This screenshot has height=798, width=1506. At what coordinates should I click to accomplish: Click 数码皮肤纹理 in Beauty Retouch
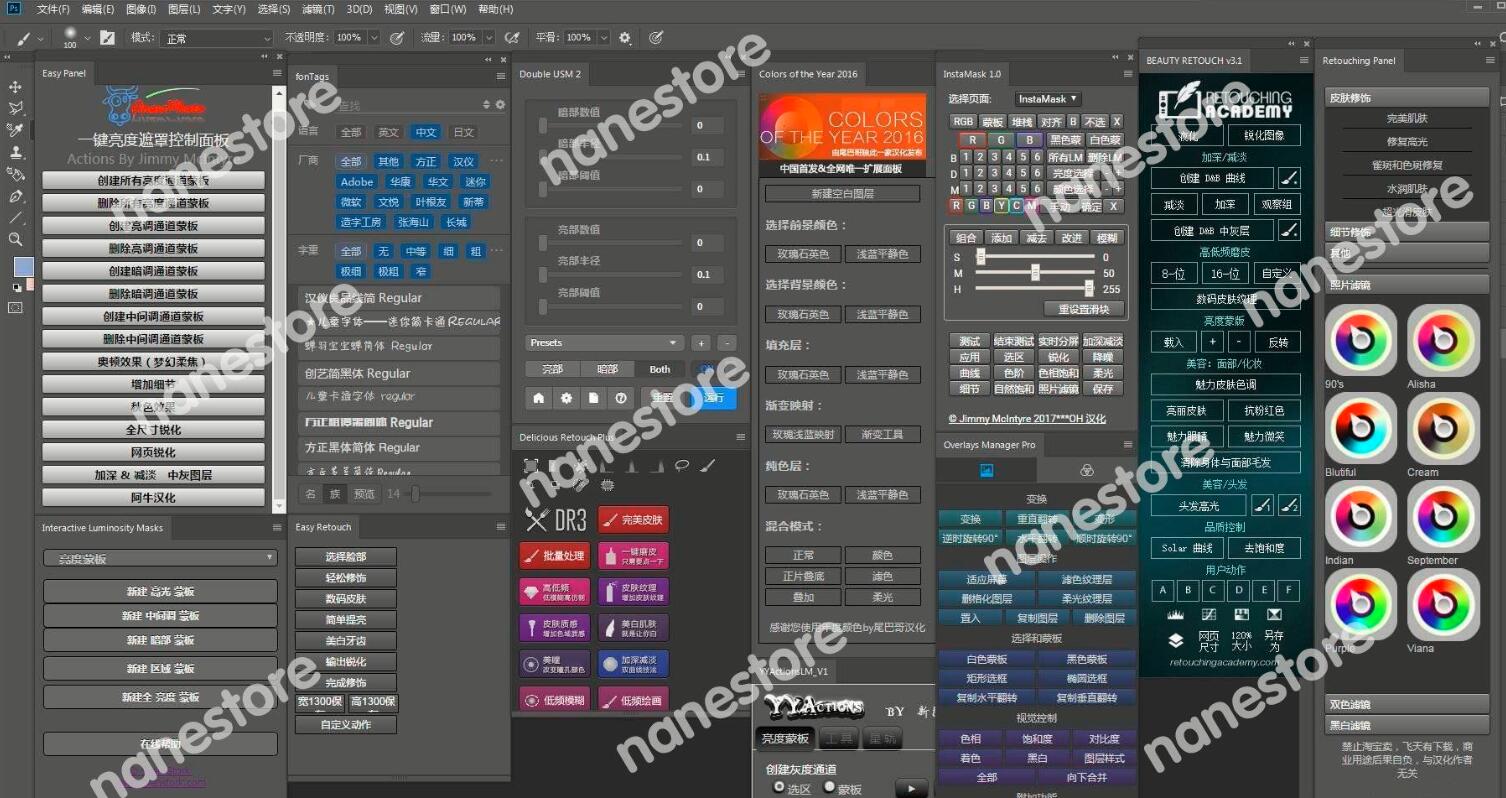[1226, 299]
